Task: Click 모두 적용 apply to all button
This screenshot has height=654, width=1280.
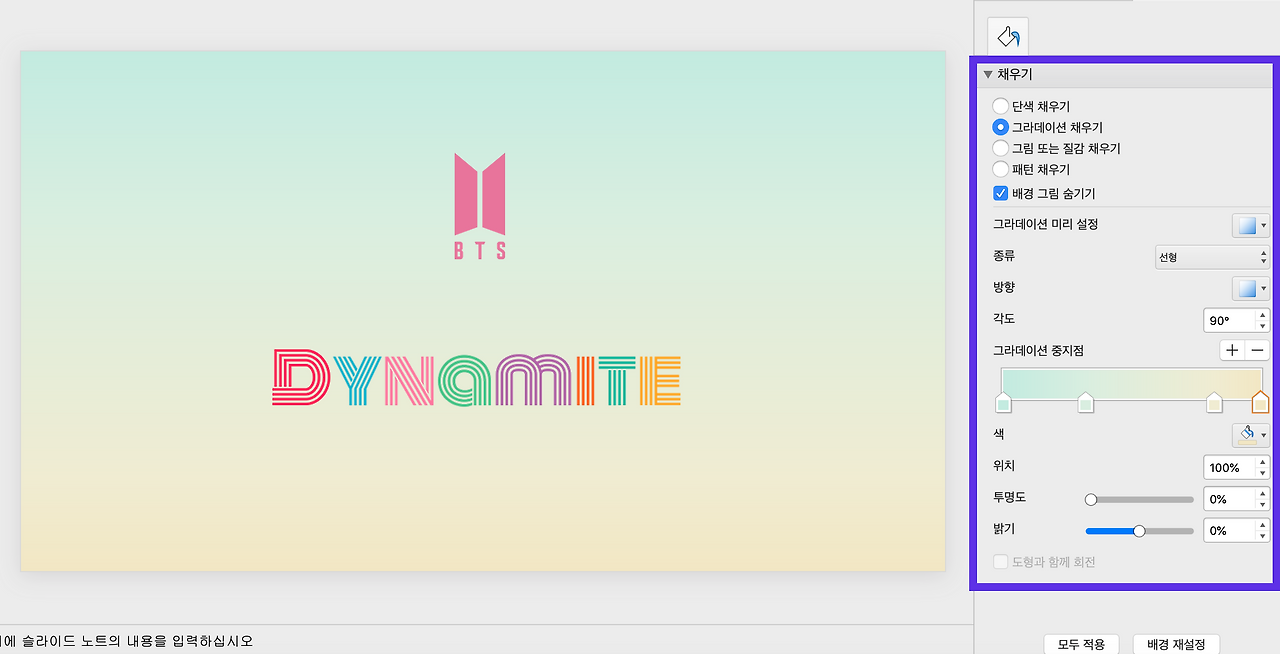Action: (x=1080, y=645)
